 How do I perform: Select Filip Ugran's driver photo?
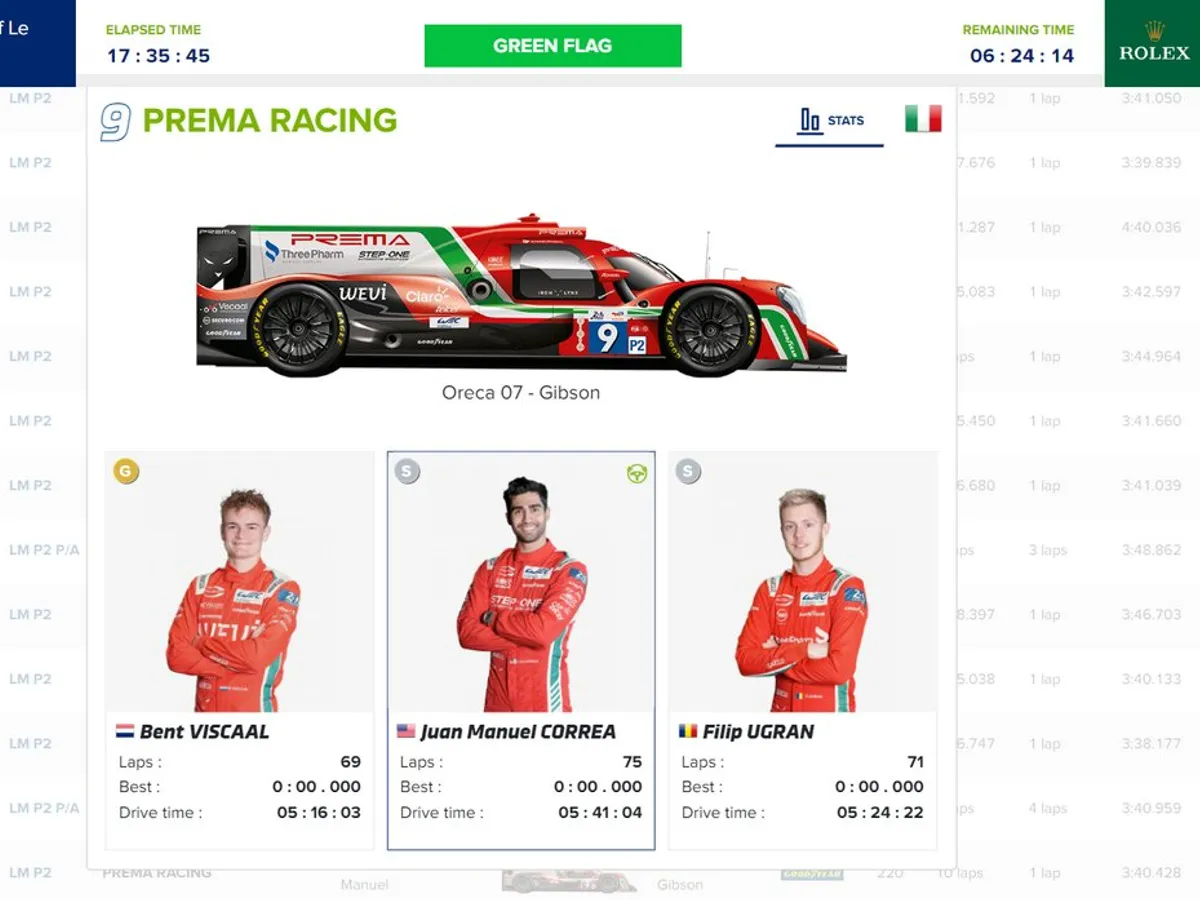pyautogui.click(x=802, y=582)
